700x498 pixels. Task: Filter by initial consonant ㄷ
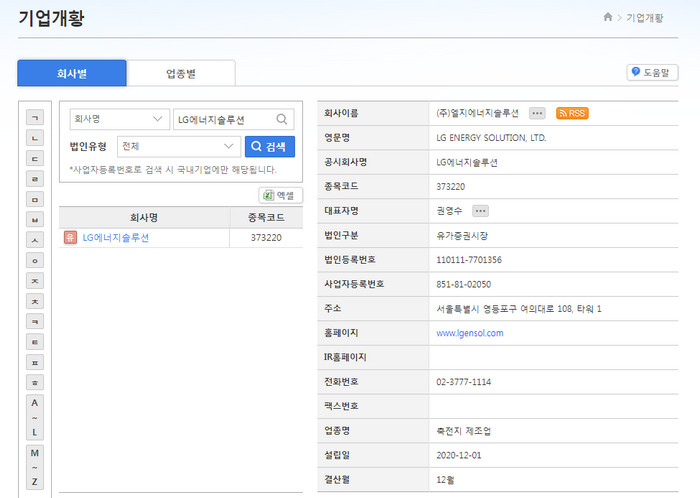[35, 159]
